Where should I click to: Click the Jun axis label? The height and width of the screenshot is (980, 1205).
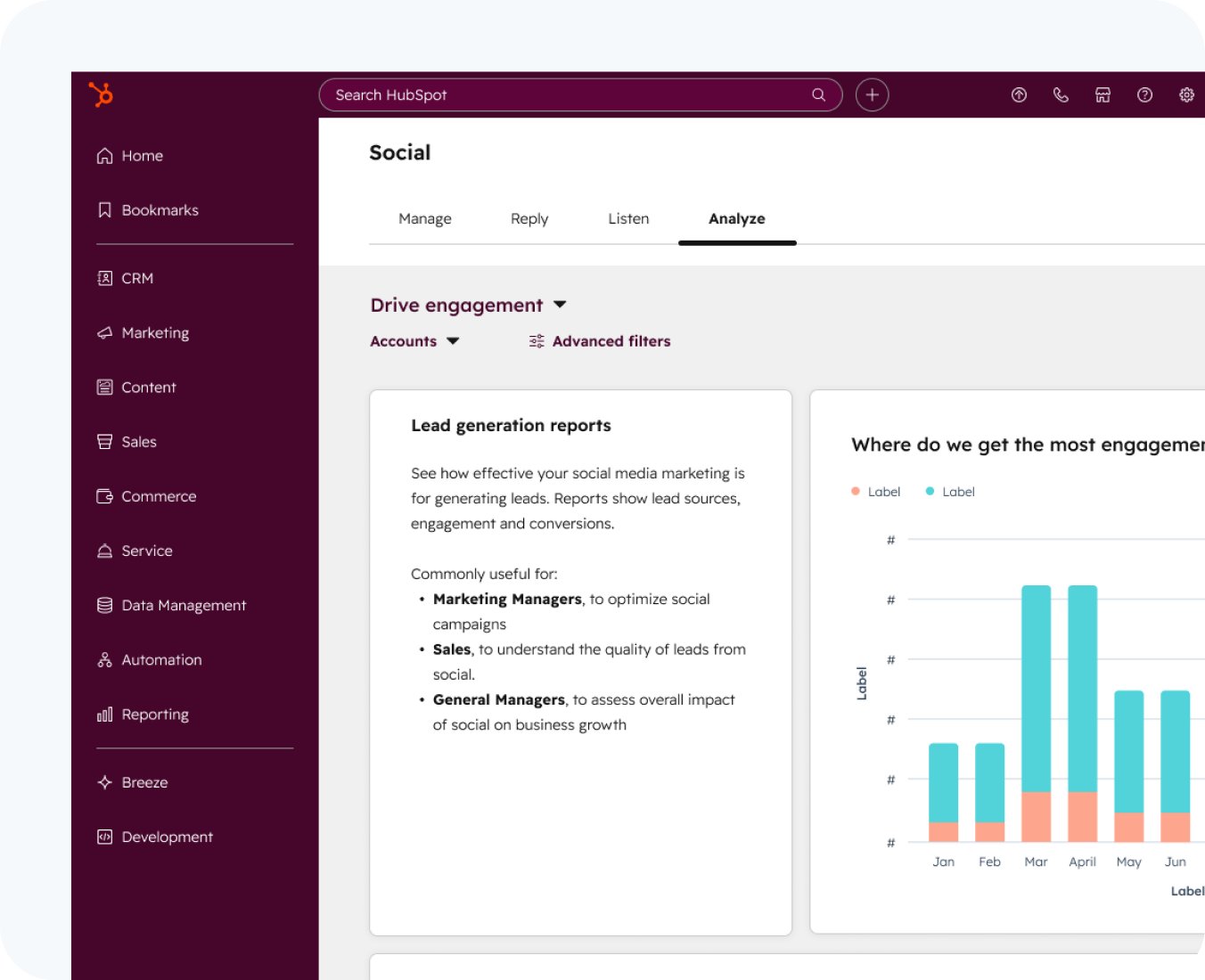(x=1175, y=862)
